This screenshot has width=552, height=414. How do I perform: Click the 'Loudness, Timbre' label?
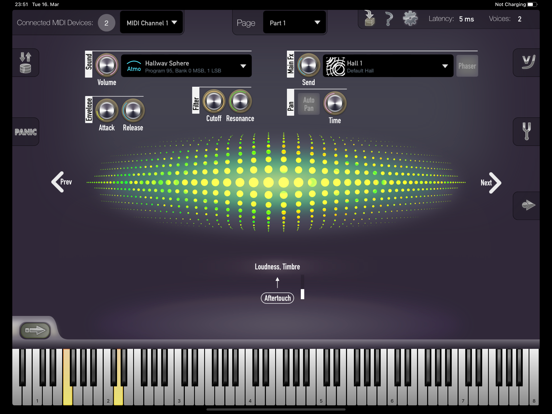[x=277, y=266]
